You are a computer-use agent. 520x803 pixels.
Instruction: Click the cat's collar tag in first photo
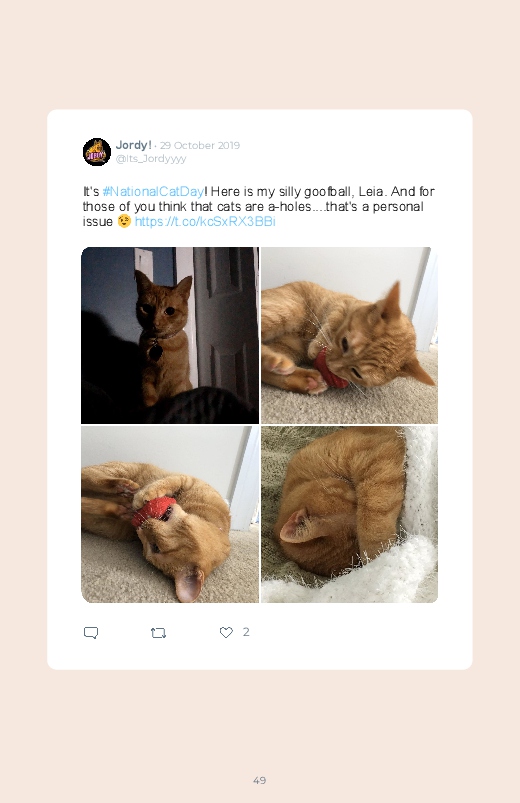(155, 351)
